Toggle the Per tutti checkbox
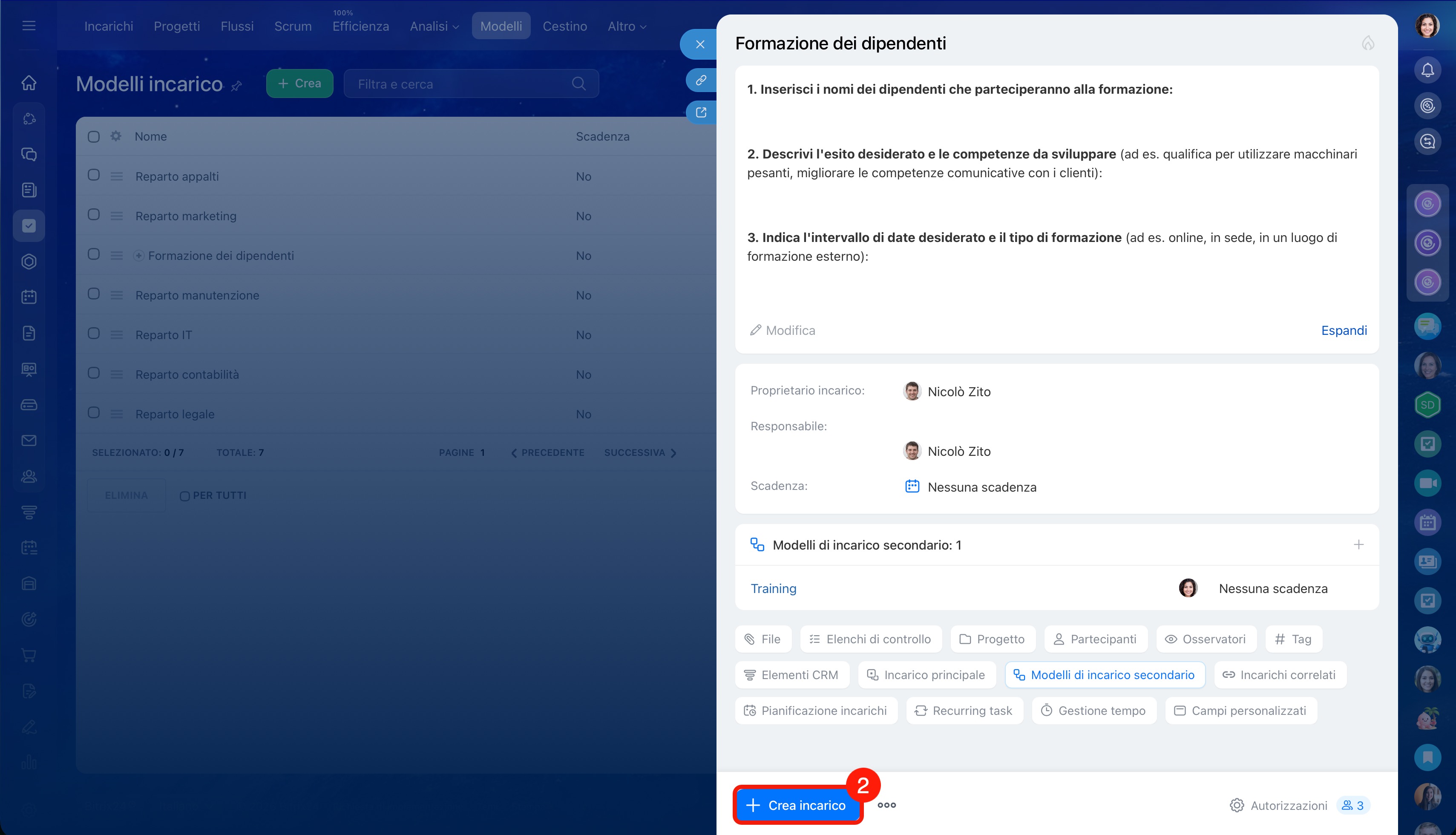 point(184,496)
